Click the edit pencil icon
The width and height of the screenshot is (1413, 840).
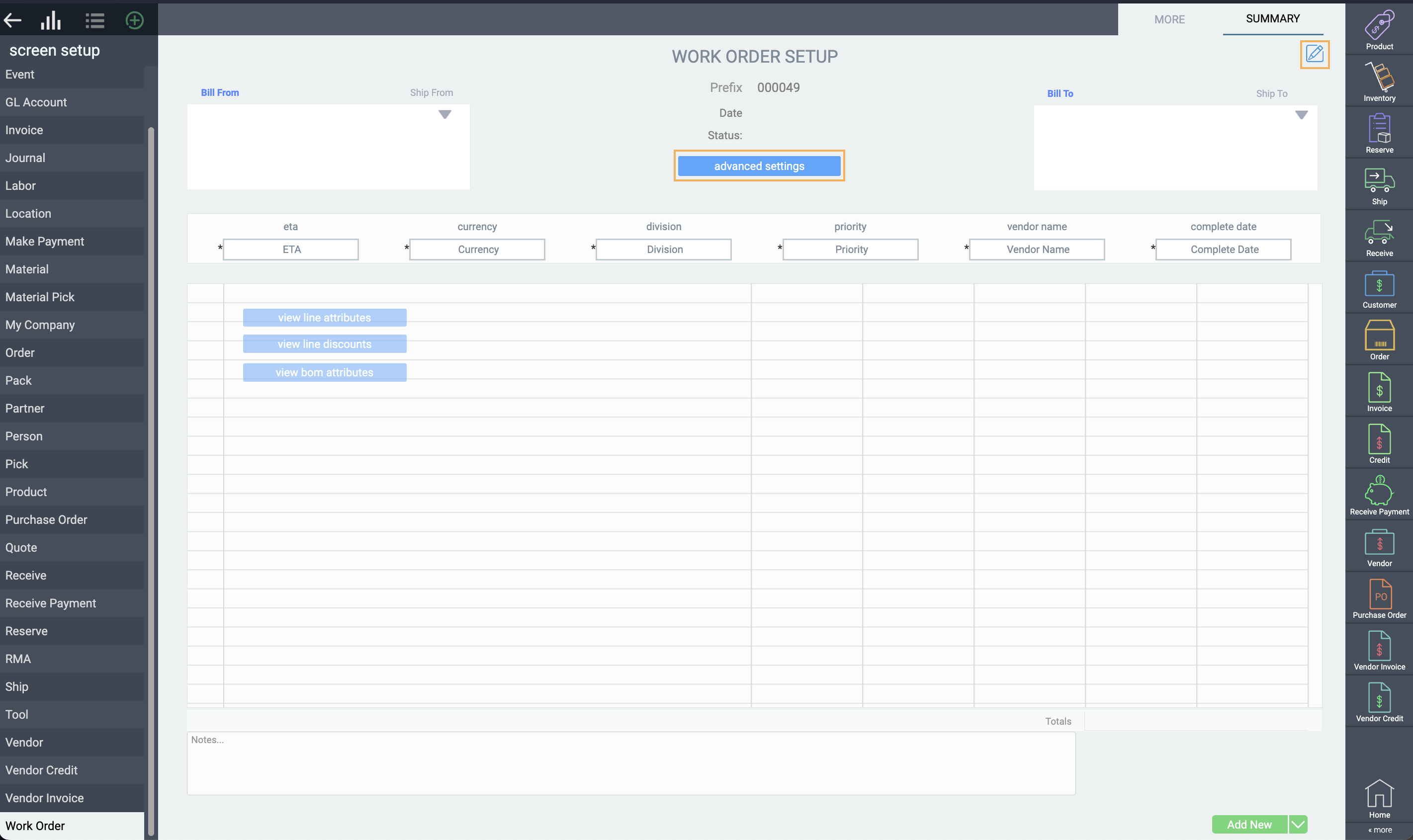pos(1314,54)
